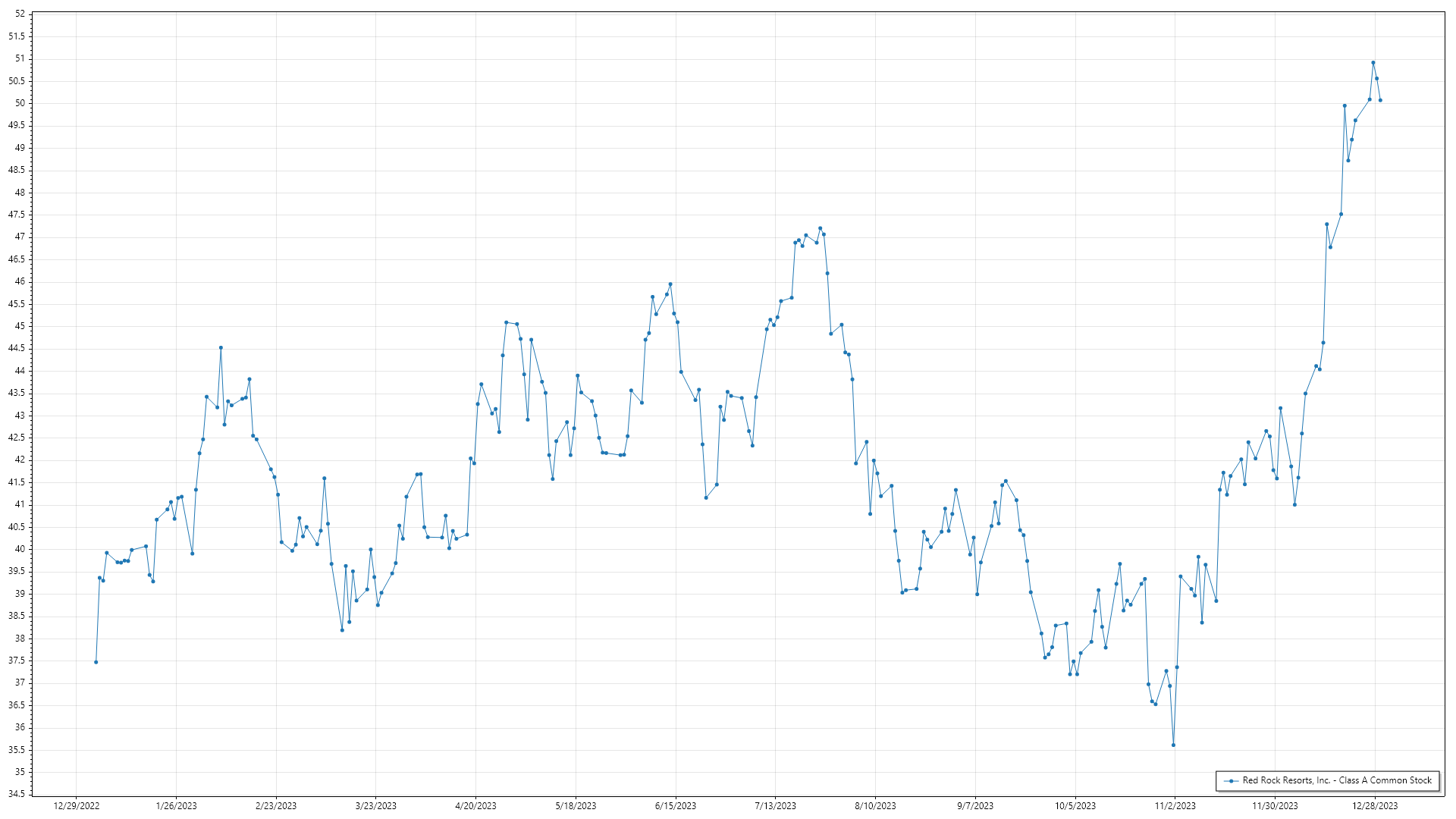
Task: Click the 40 label on the y-axis
Action: coord(20,549)
